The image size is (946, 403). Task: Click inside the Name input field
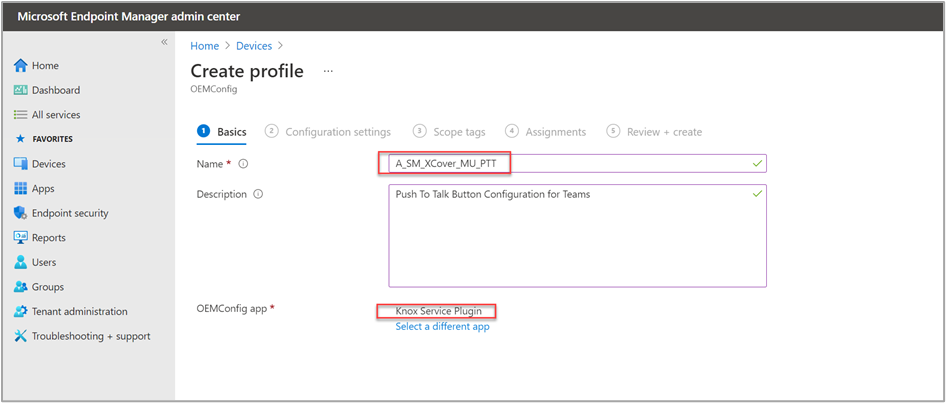pos(577,163)
